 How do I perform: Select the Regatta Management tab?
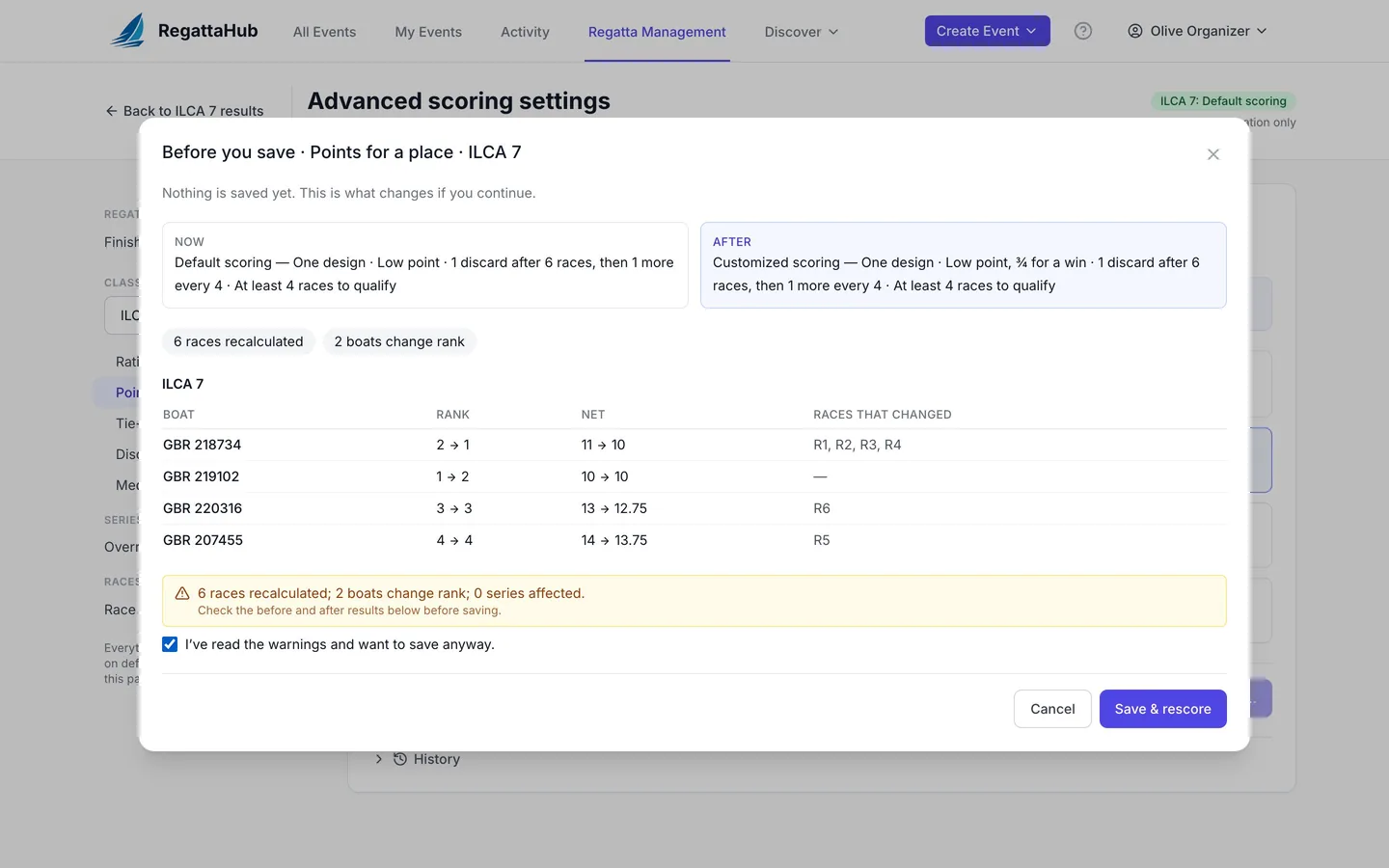[x=657, y=32]
